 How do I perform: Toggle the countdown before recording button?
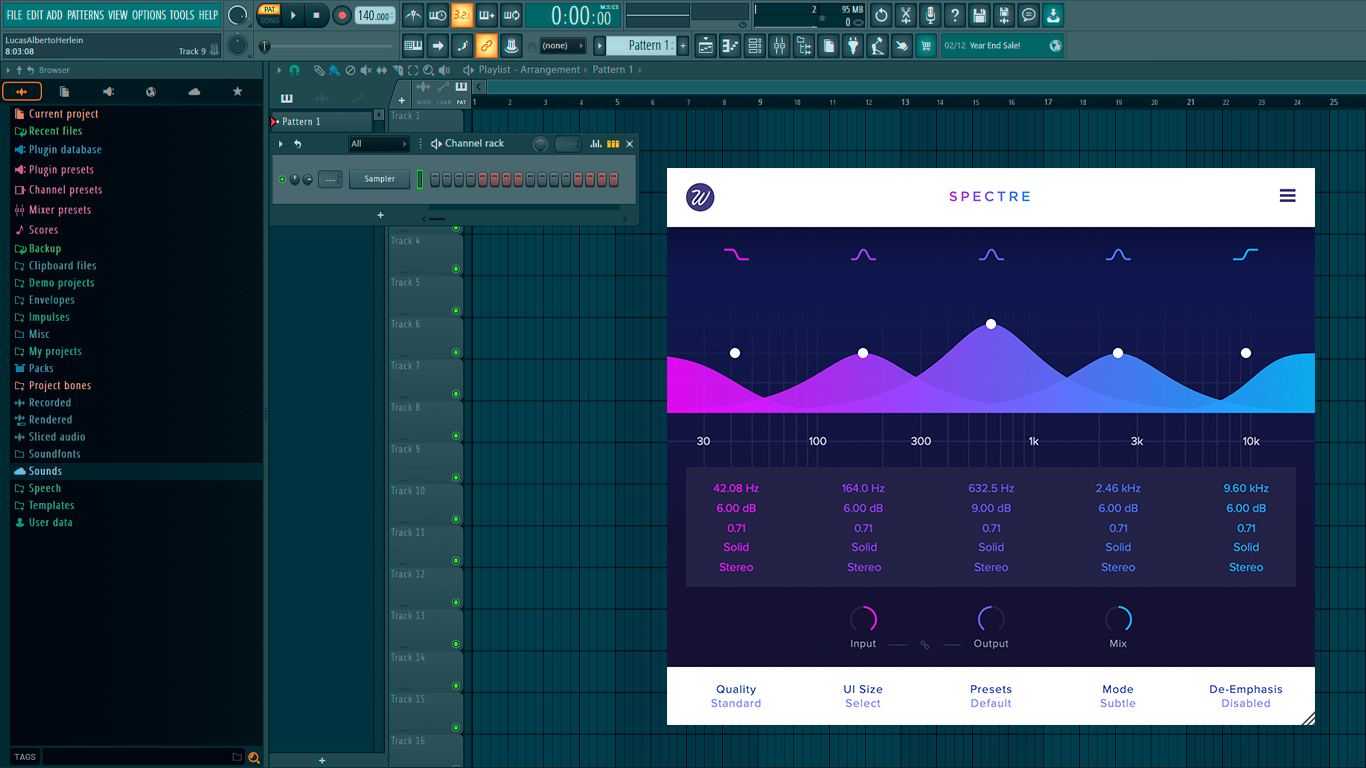point(462,15)
